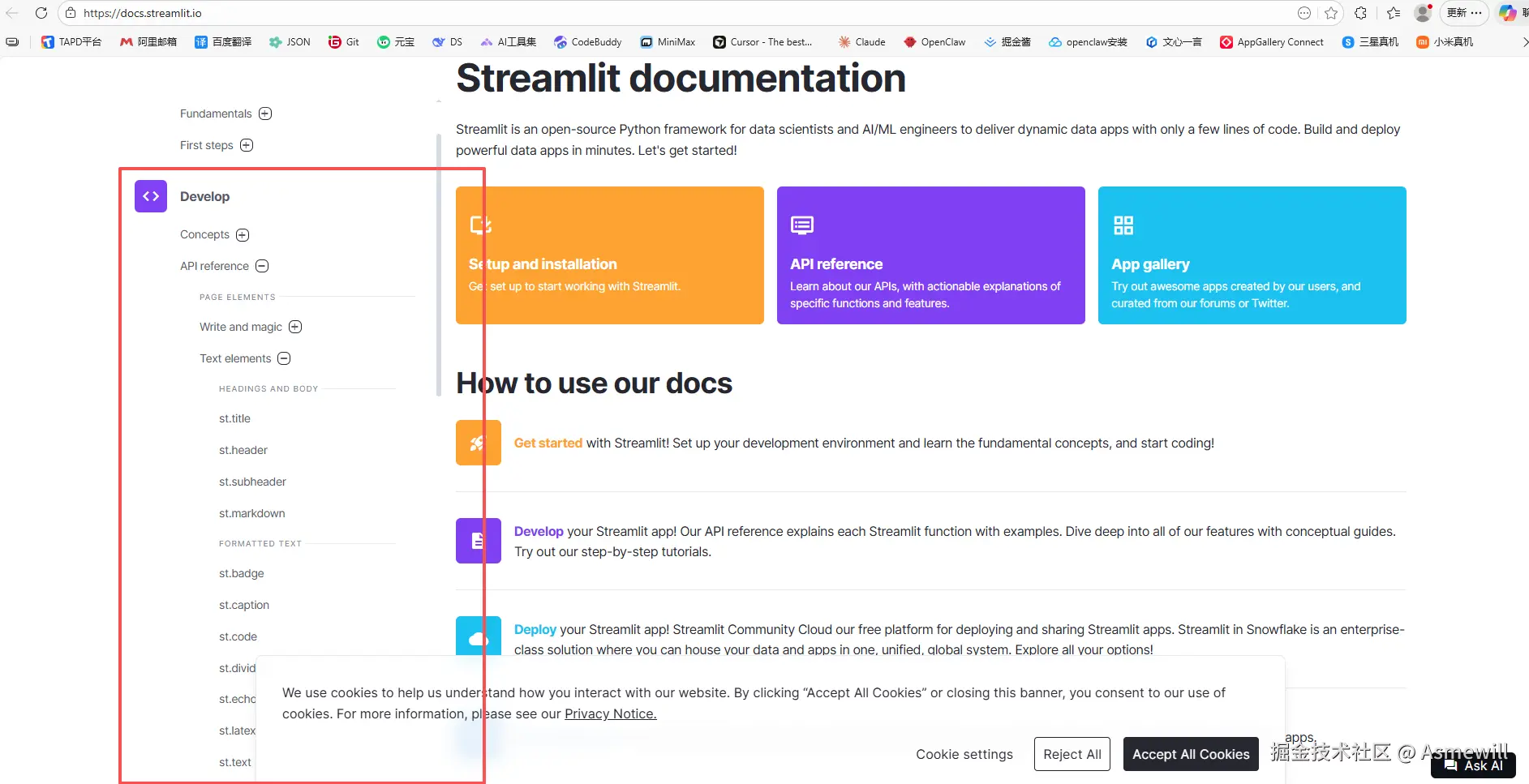Open the st.subheader sidebar page
1529x784 pixels.
point(252,482)
